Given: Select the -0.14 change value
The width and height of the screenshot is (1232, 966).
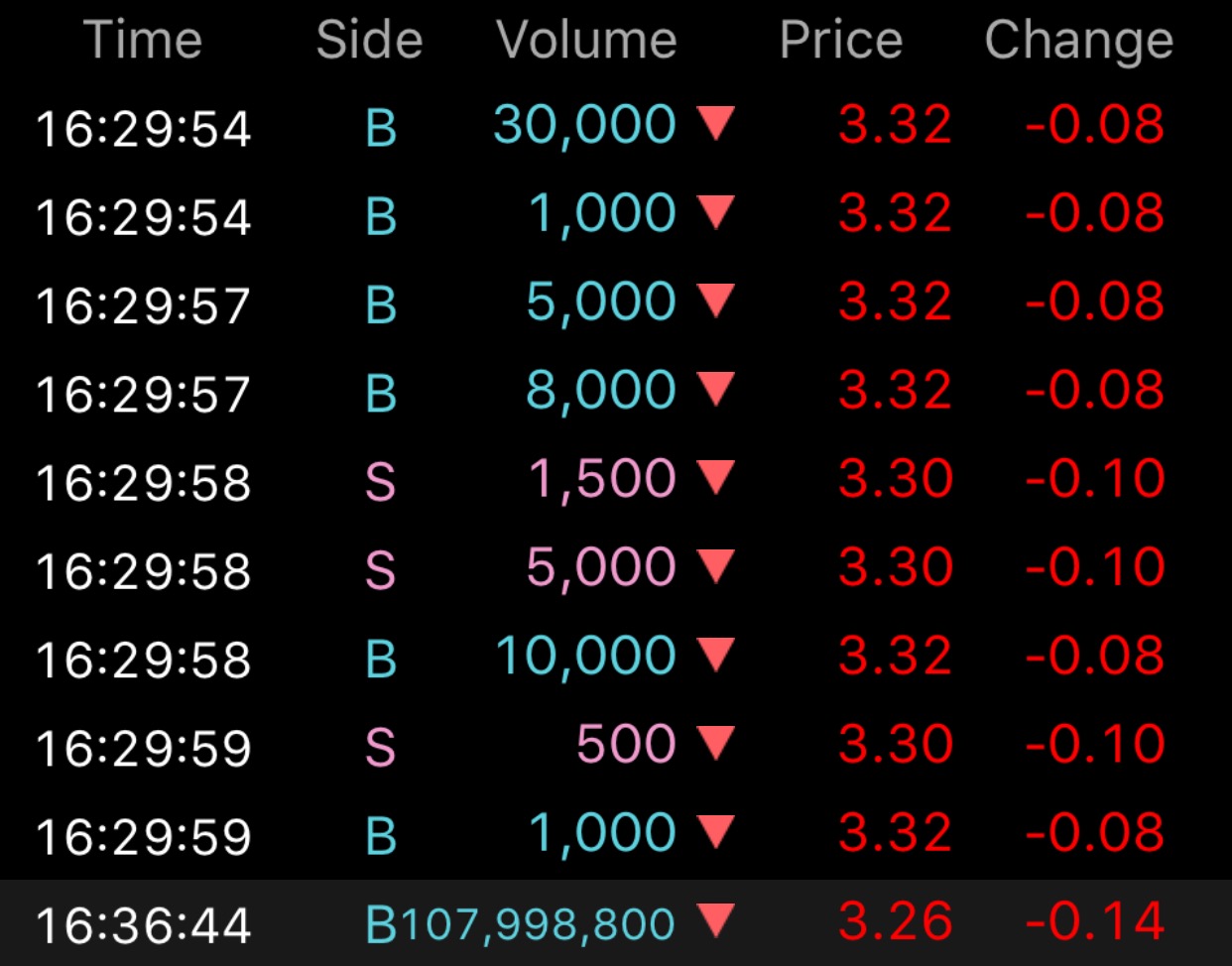Looking at the screenshot, I should tap(1094, 921).
